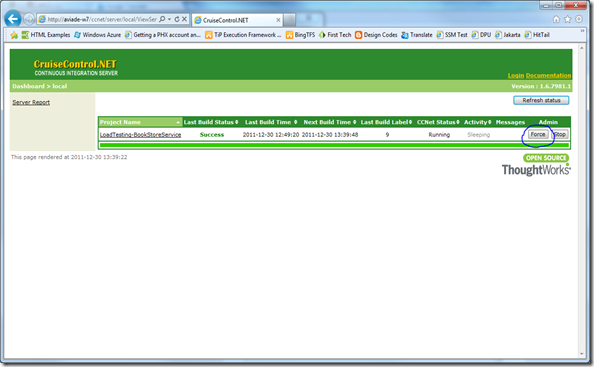This screenshot has width=594, height=367.
Task: Sort by Project Name column
Action: 140,122
